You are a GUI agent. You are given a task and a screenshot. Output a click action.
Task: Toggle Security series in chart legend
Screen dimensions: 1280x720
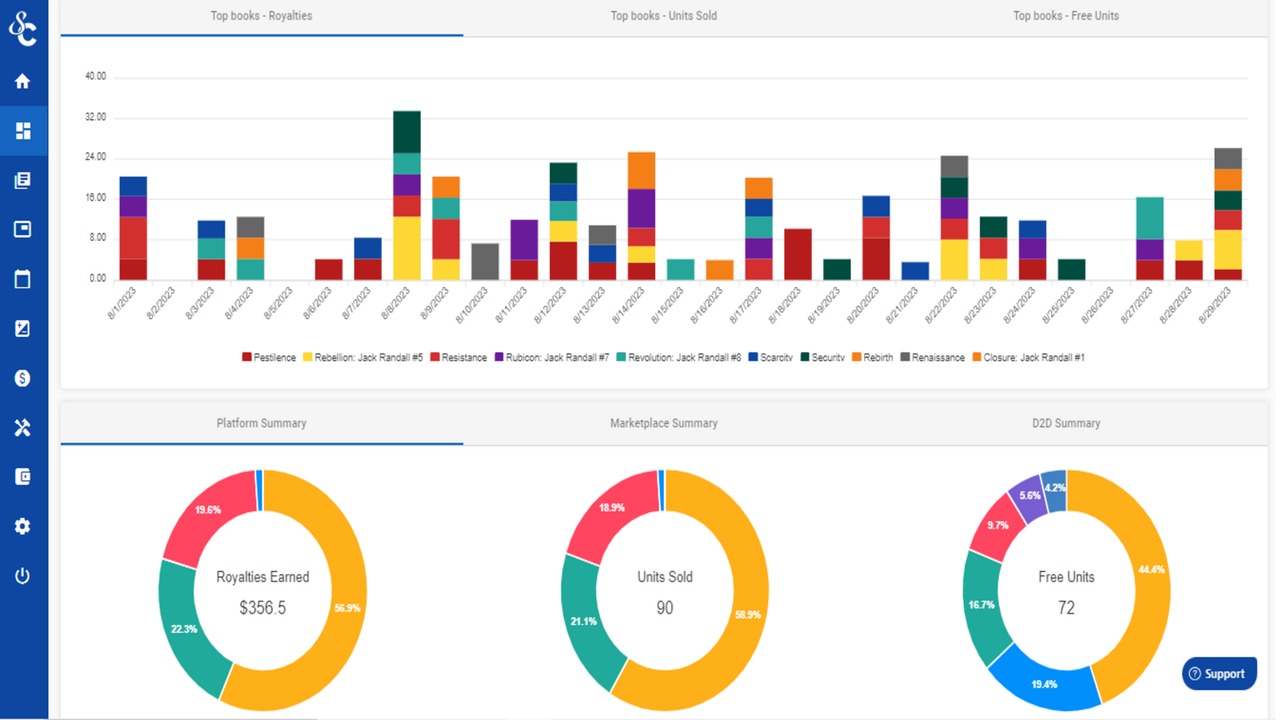(822, 357)
